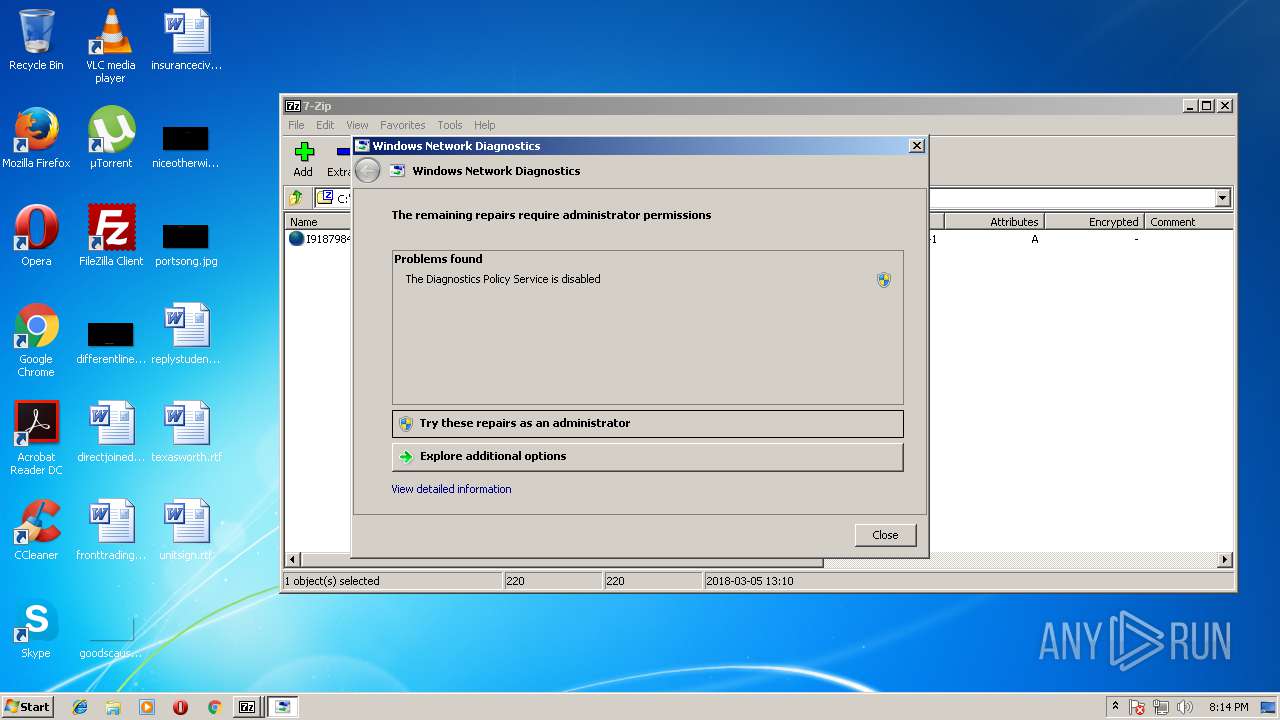Launch Google Chrome desktop shortcut
Viewport: 1280px width, 720px height.
[36, 340]
